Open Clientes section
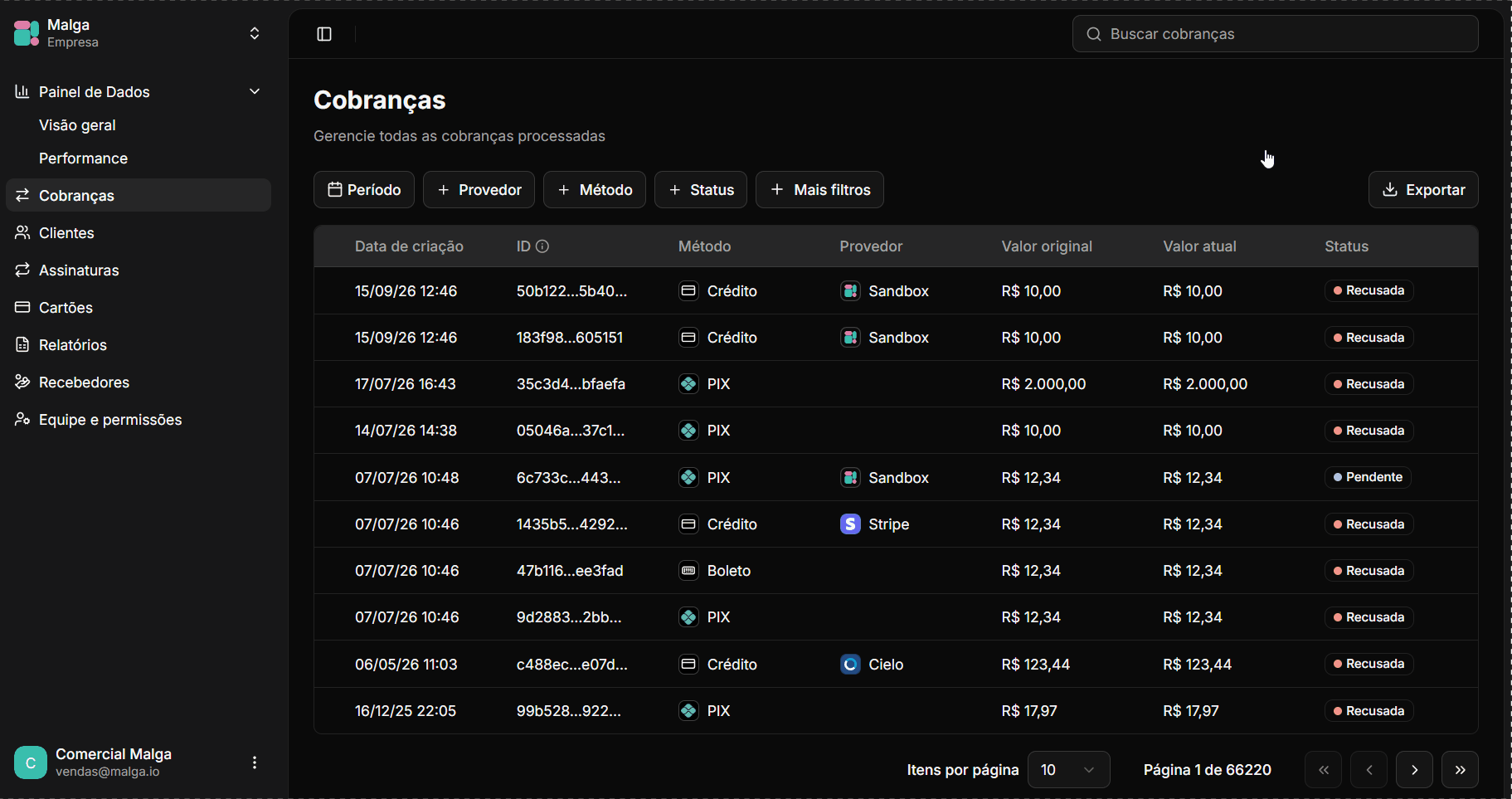This screenshot has height=799, width=1512. pos(66,233)
